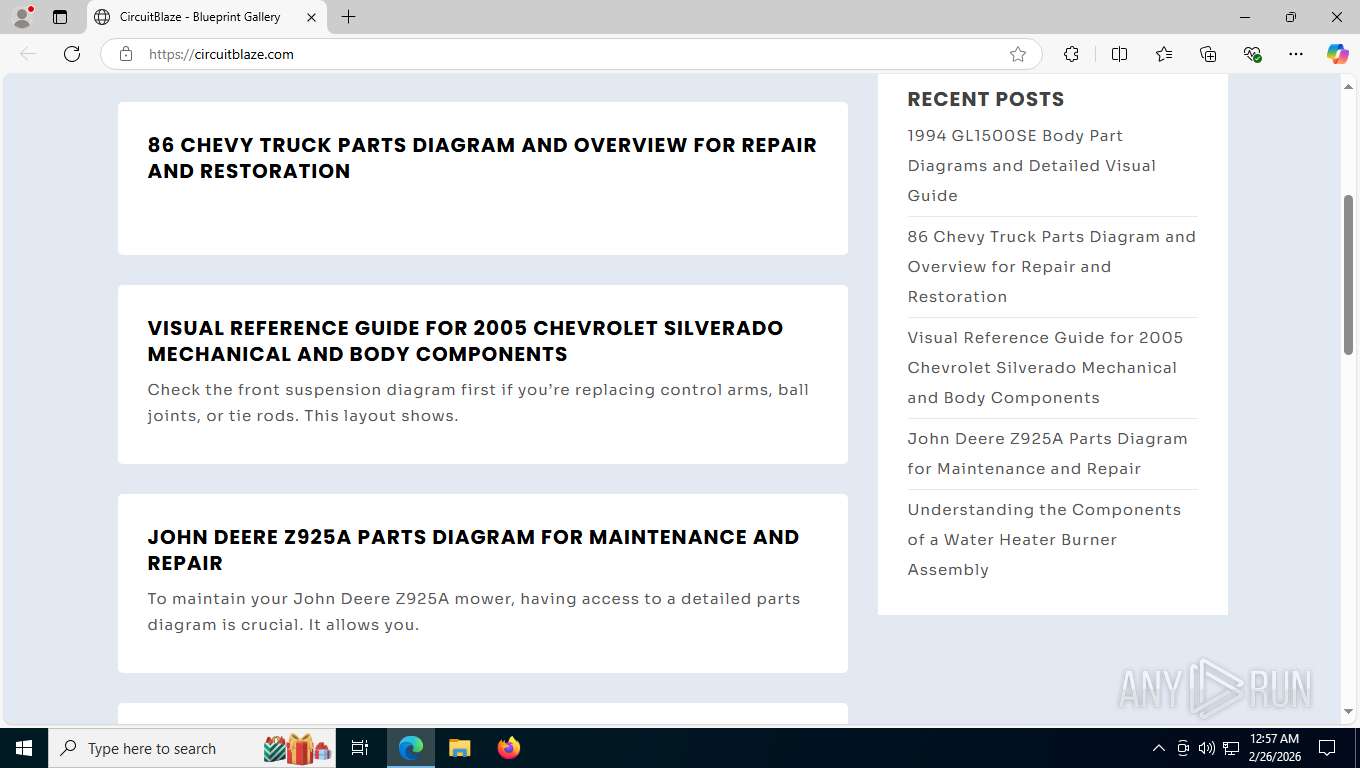
Task: Open Browser essentials heart icon
Action: (1252, 54)
